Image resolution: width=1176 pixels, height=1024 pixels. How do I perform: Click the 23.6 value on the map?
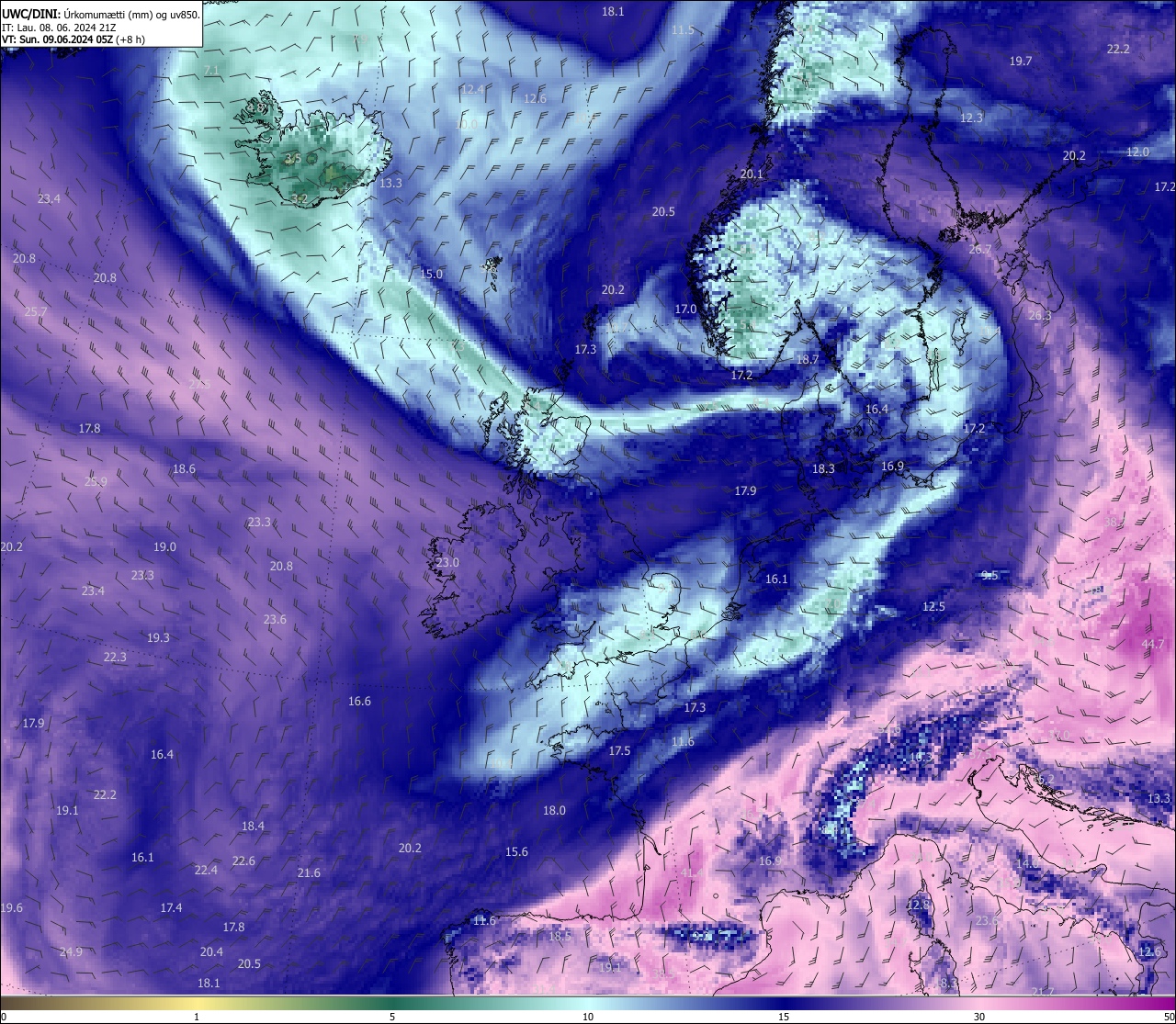click(x=275, y=619)
